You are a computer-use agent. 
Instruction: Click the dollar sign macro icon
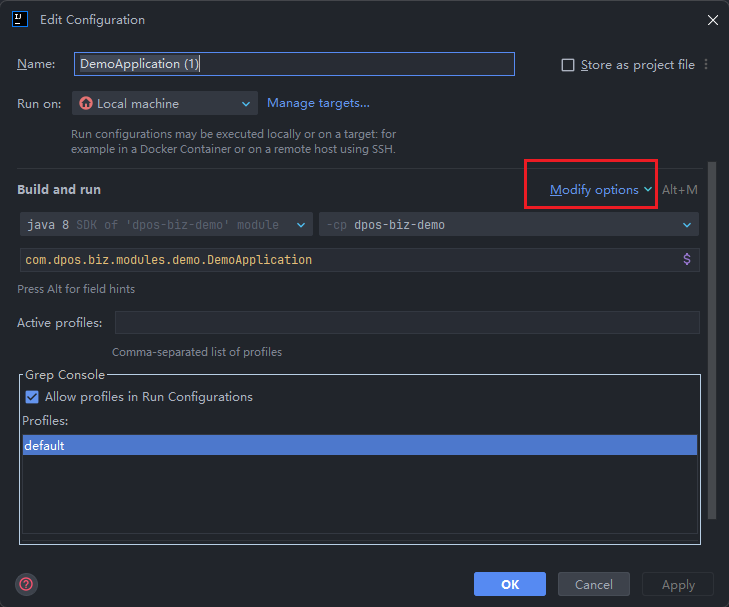coord(686,259)
